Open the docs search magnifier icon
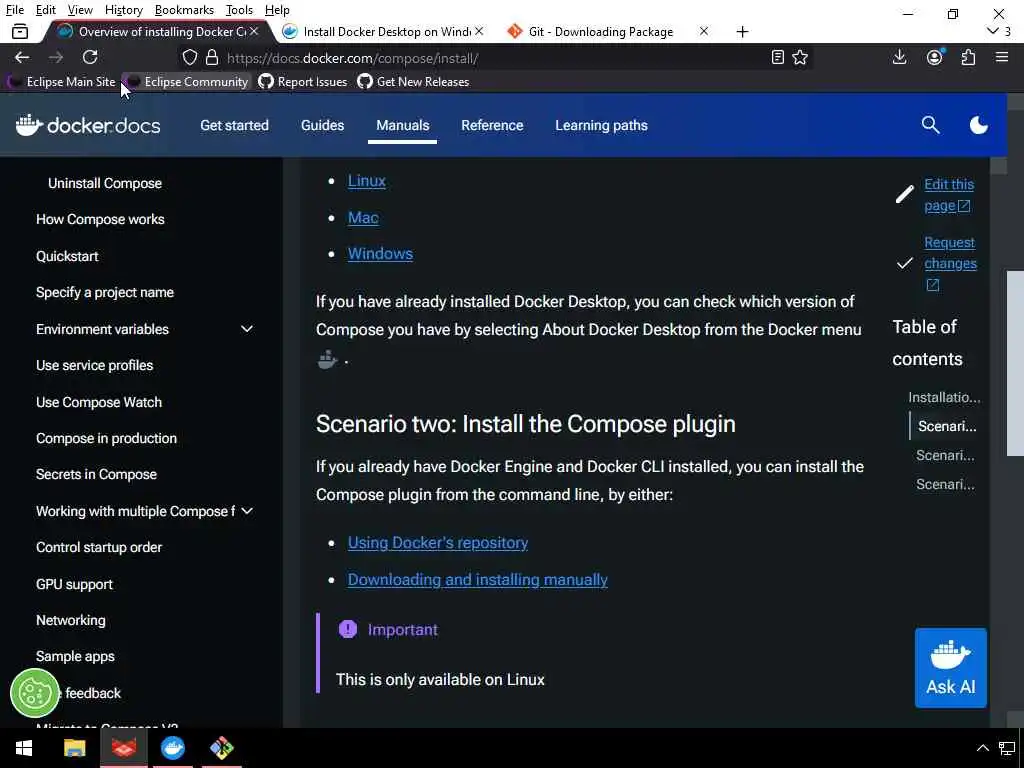 (x=930, y=125)
